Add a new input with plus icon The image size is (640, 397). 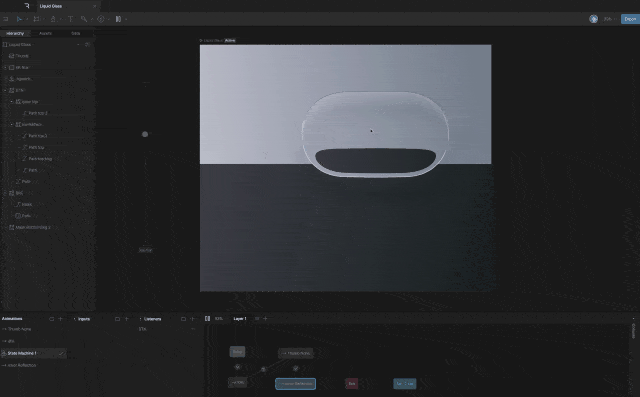(127, 319)
